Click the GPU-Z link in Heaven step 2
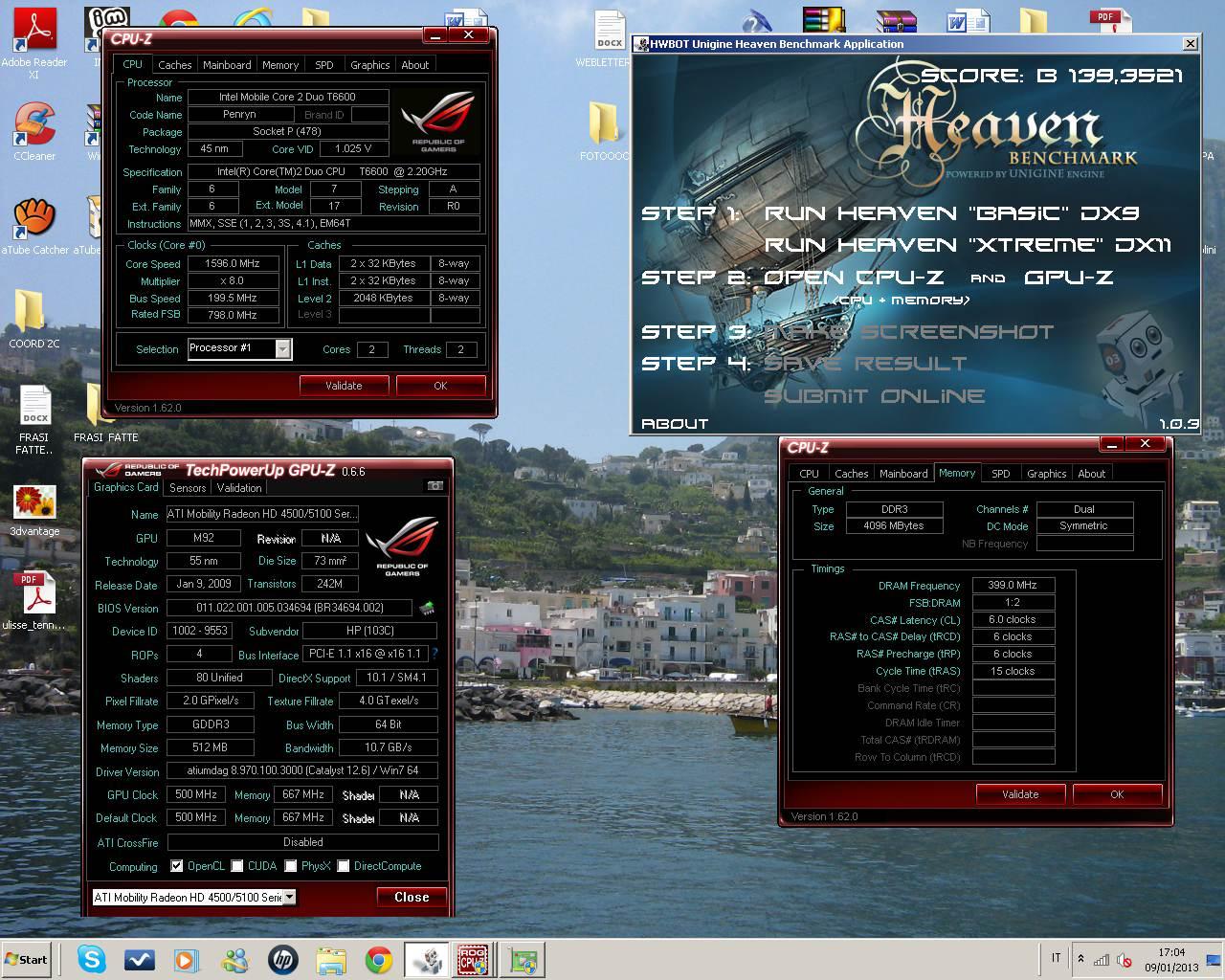 [x=1069, y=278]
